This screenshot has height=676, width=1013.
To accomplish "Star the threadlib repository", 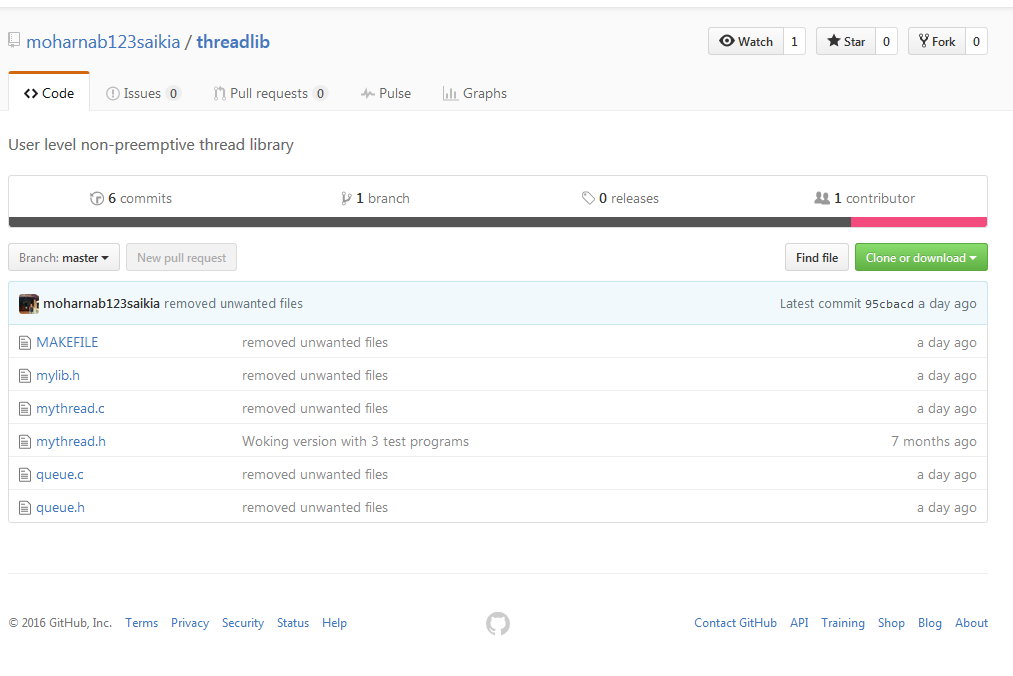I will [x=846, y=41].
